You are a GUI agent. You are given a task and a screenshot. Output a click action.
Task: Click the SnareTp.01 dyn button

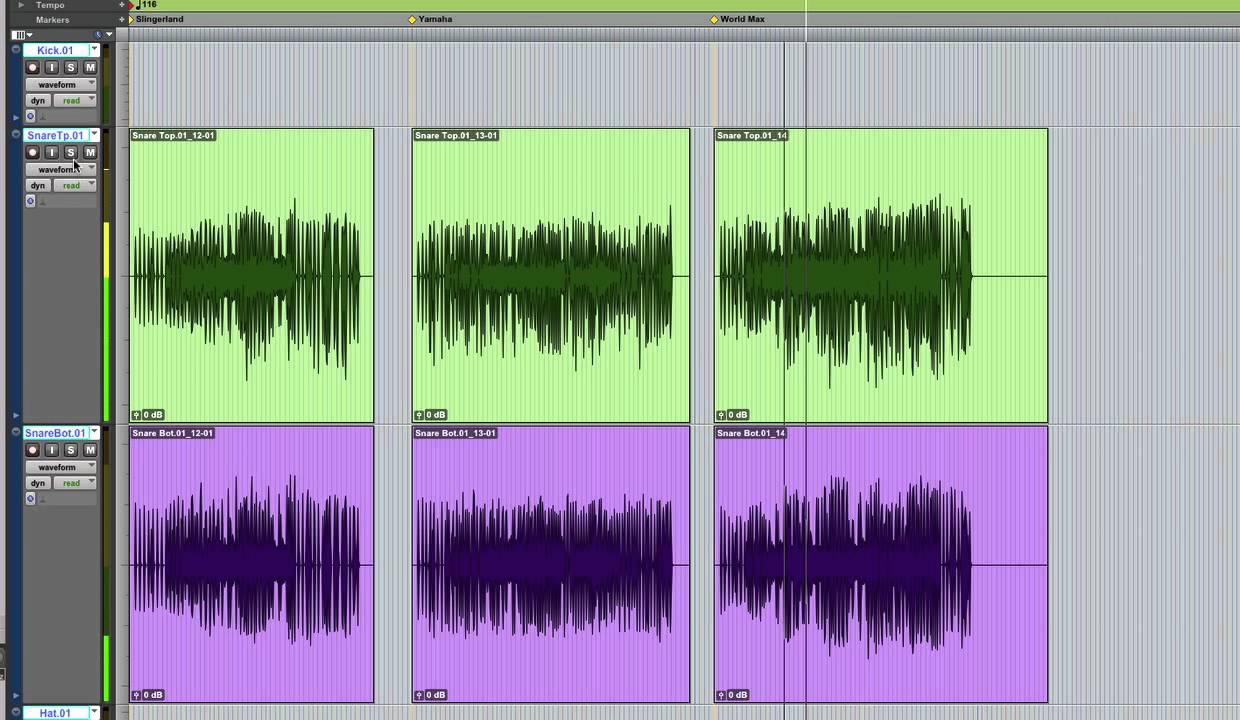[38, 185]
